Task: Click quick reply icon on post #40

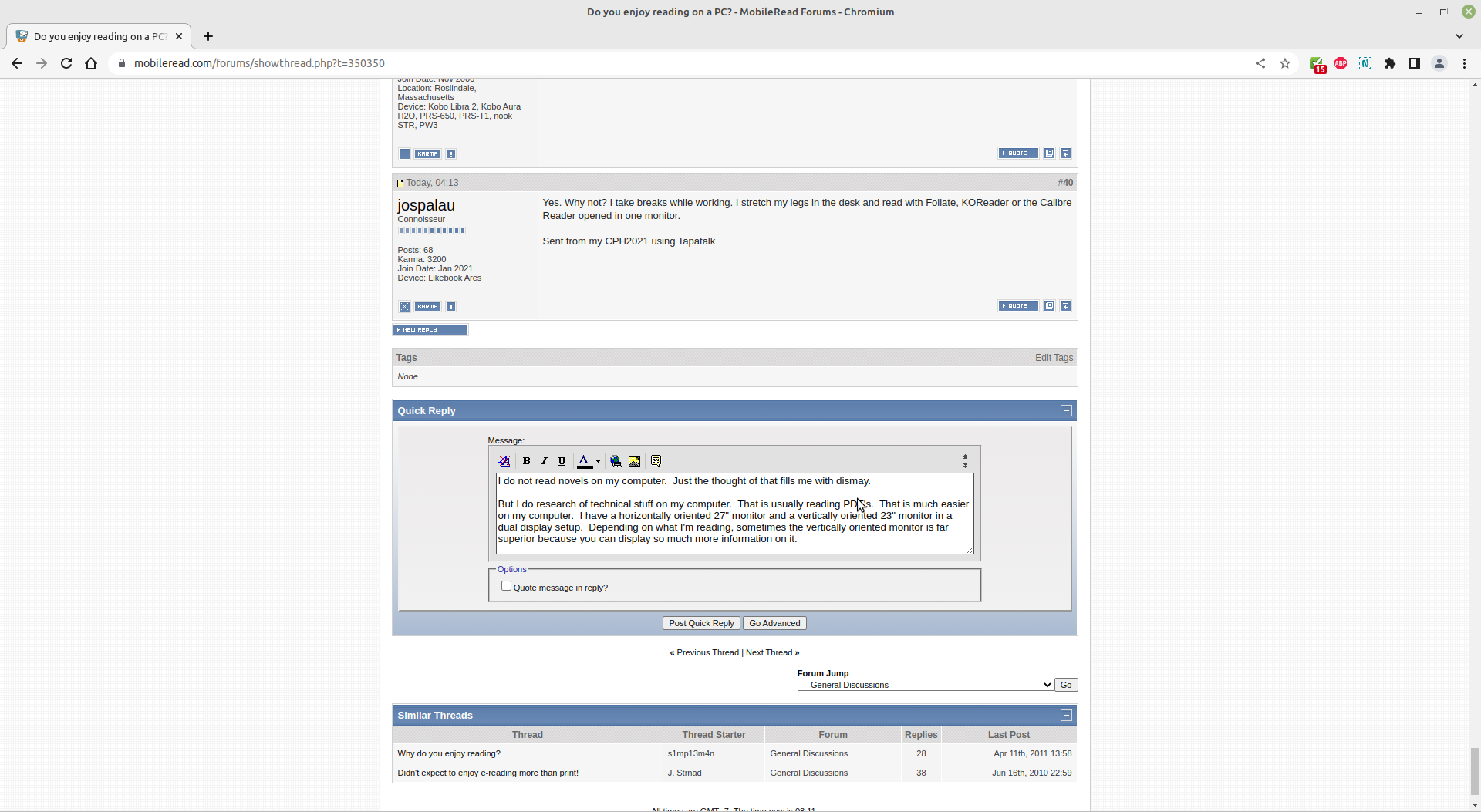Action: point(1066,306)
